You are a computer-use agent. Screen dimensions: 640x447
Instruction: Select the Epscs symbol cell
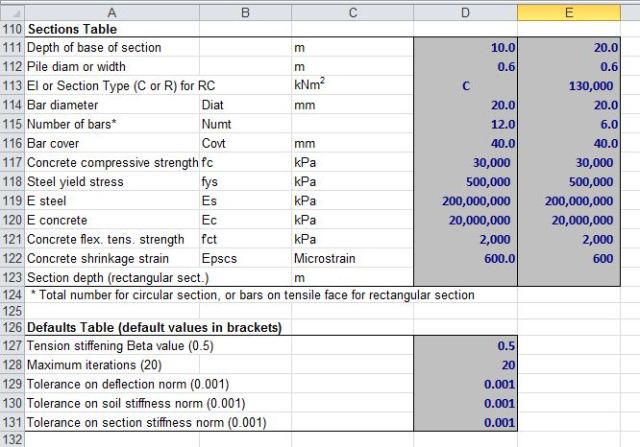[x=243, y=257]
